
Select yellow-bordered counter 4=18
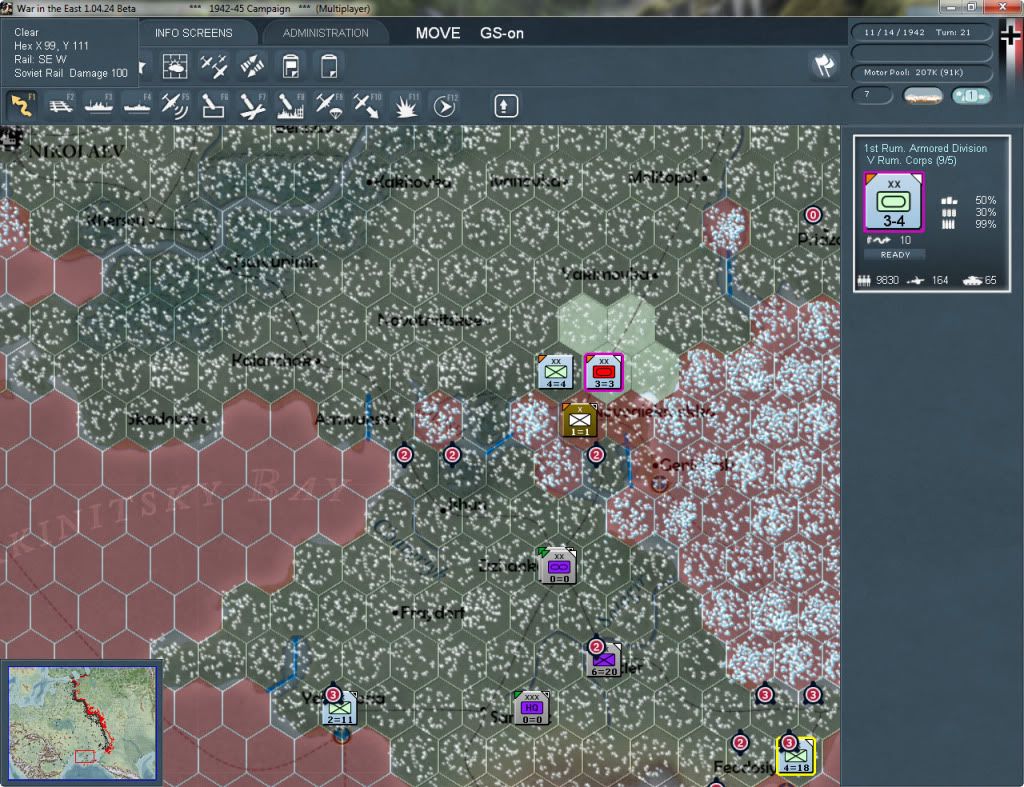pyautogui.click(x=796, y=756)
